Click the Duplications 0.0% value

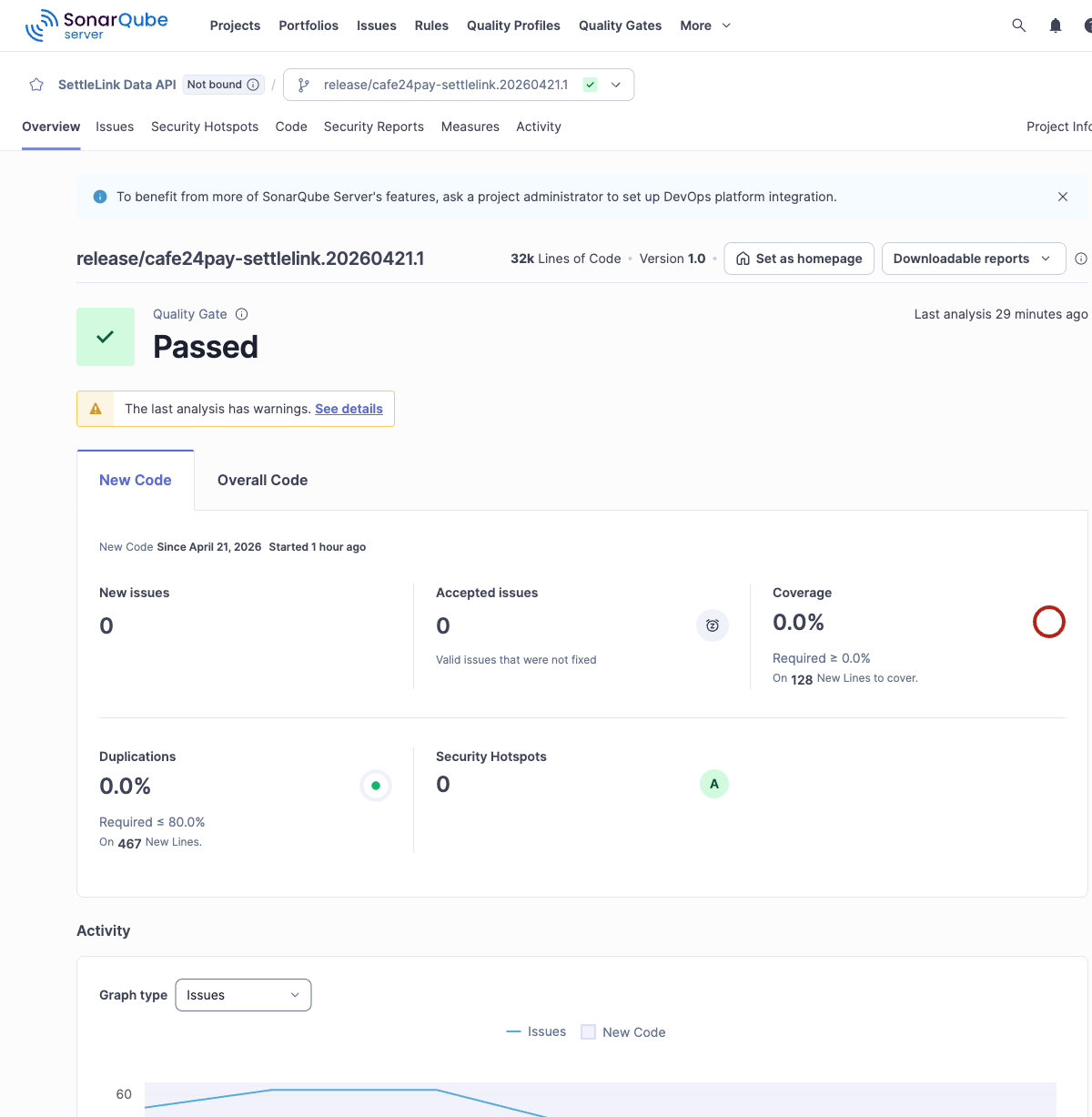[x=125, y=786]
